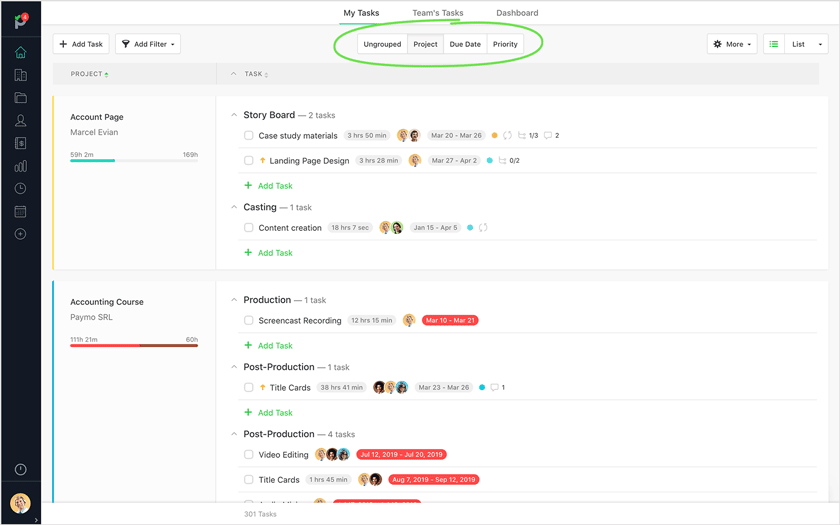
Task: Open the More settings dropdown
Action: 732,44
